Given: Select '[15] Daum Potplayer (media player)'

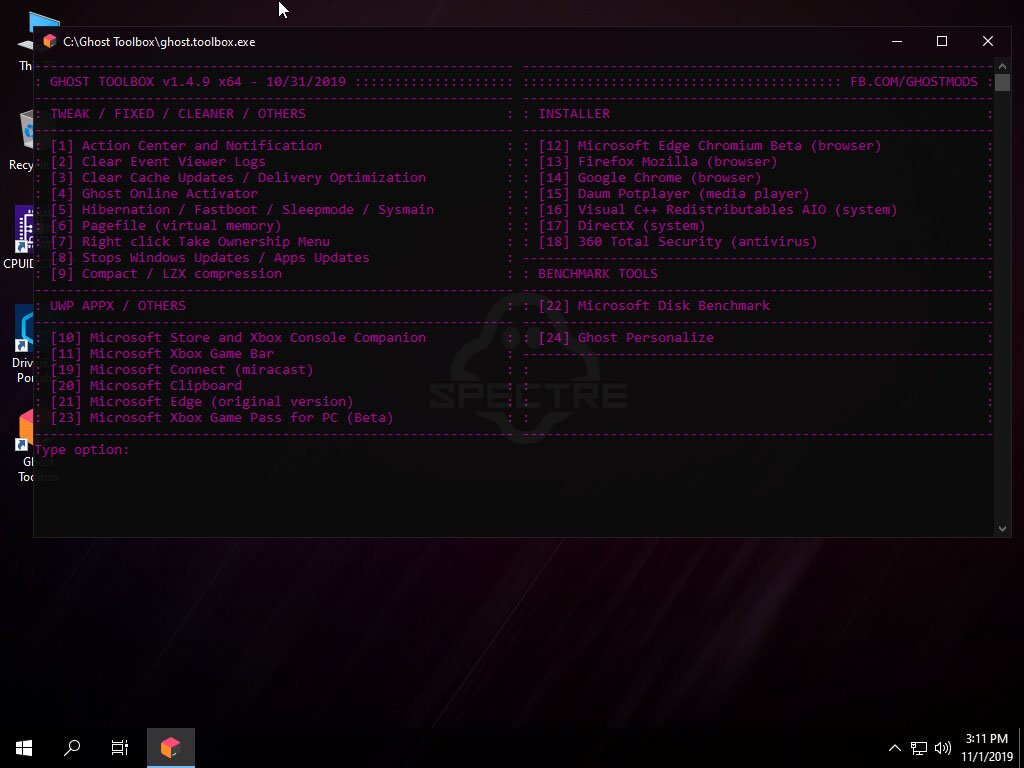Looking at the screenshot, I should point(674,193).
